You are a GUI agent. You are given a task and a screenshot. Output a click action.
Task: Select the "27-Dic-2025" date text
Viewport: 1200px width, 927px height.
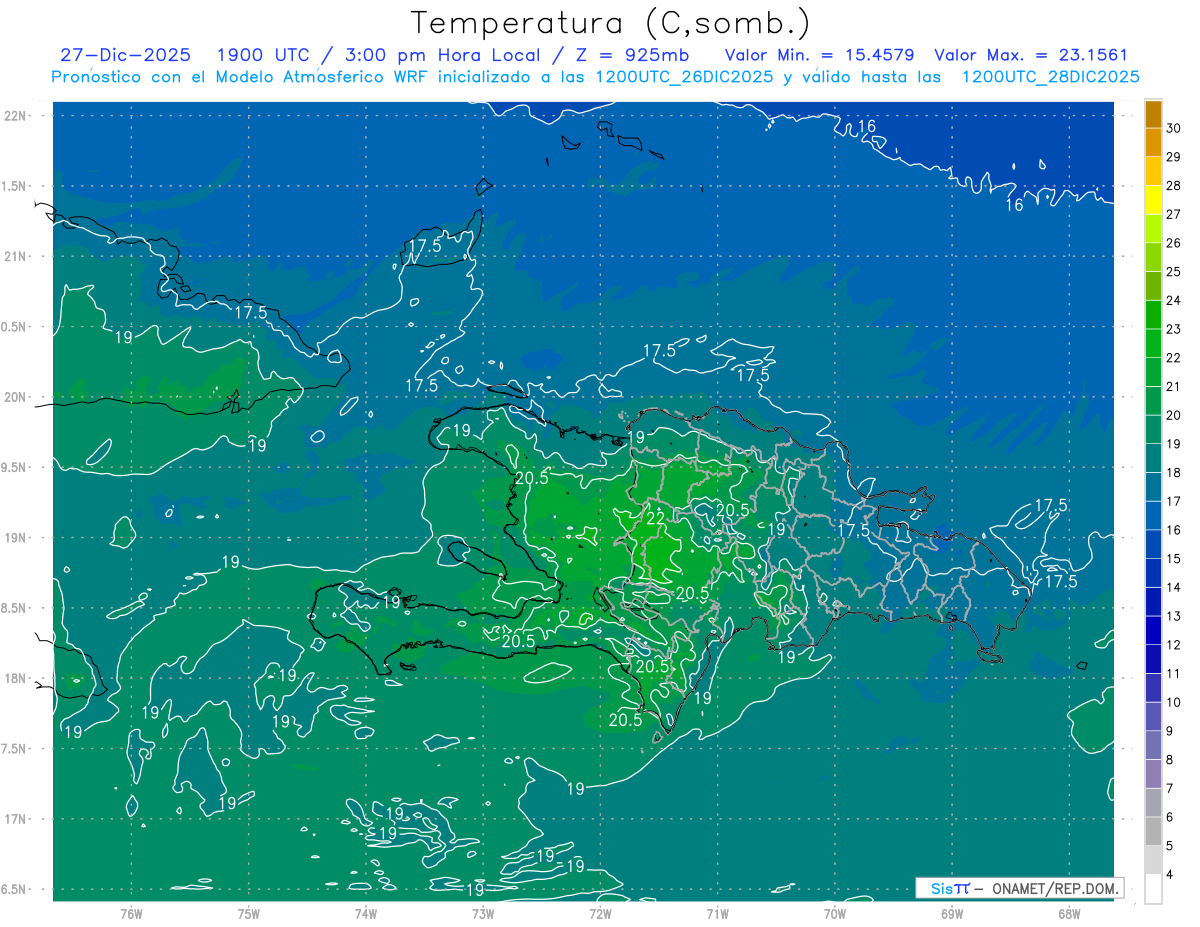click(x=125, y=56)
